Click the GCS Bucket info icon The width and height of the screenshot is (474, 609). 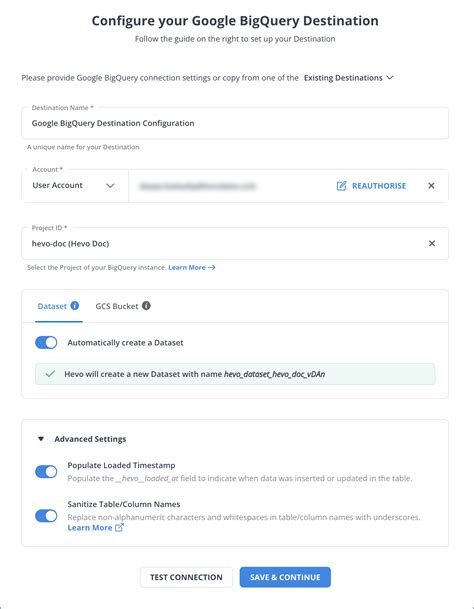click(x=146, y=306)
